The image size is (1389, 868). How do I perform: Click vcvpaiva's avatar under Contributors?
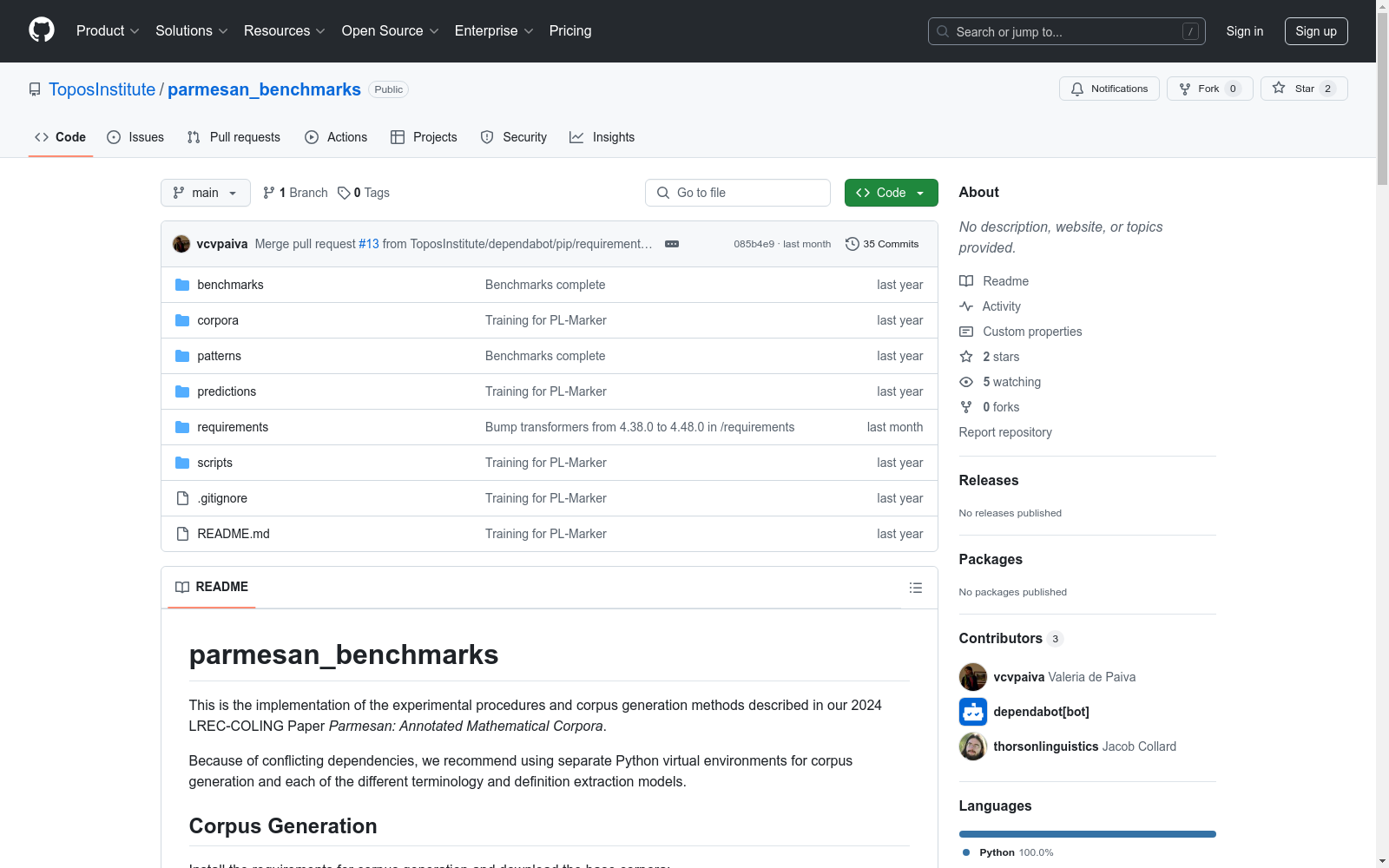[973, 677]
